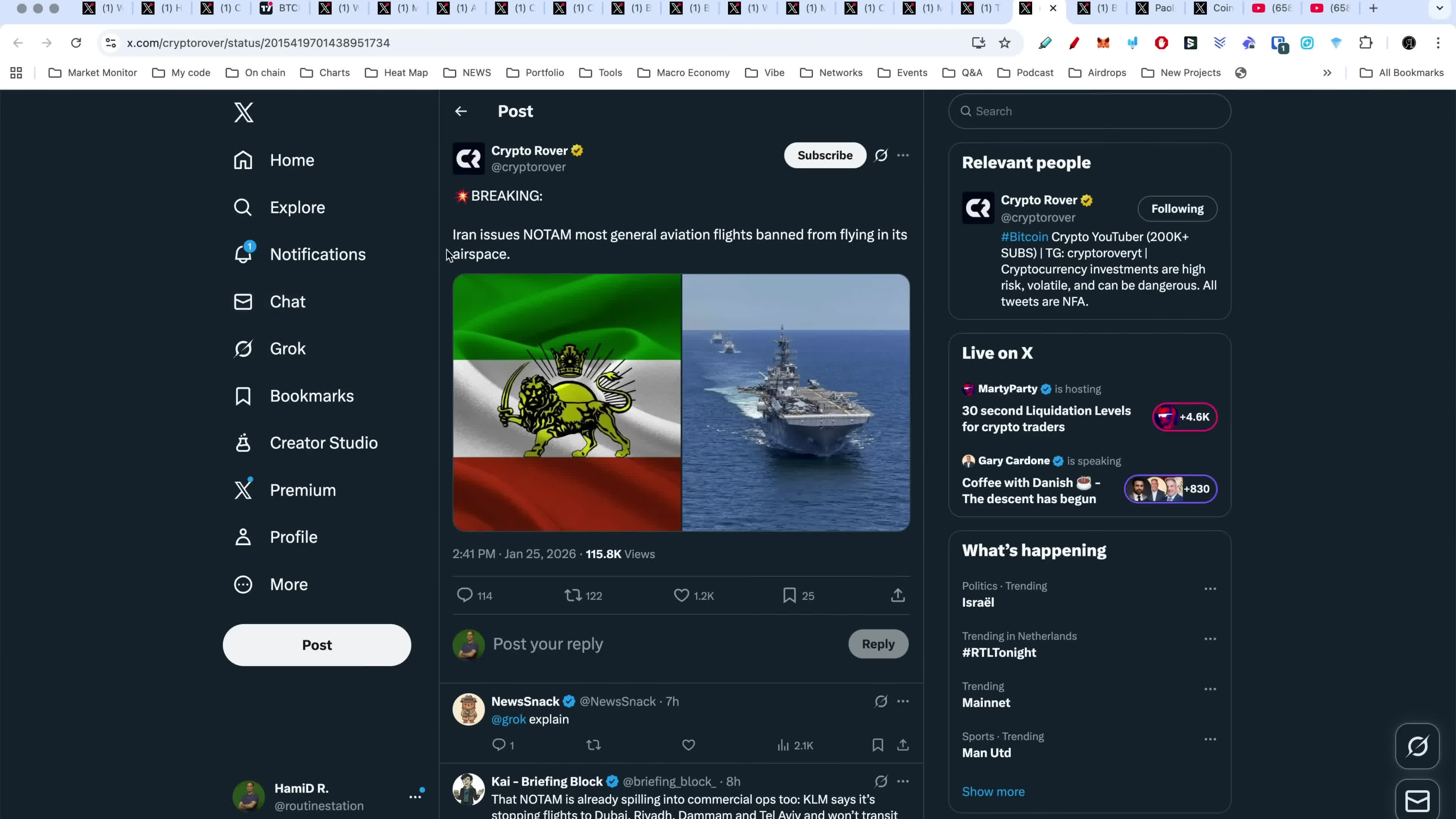Bookmark this page with the star icon
The height and width of the screenshot is (819, 1456).
click(1004, 43)
